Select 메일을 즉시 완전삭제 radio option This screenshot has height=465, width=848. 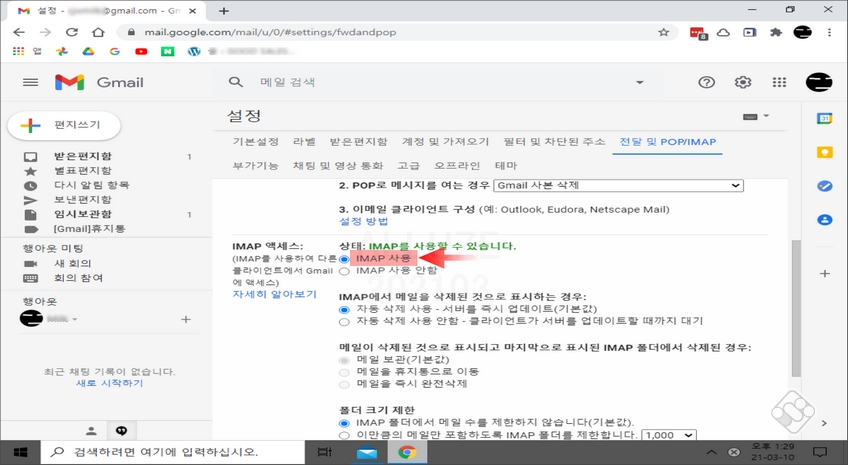click(x=344, y=385)
